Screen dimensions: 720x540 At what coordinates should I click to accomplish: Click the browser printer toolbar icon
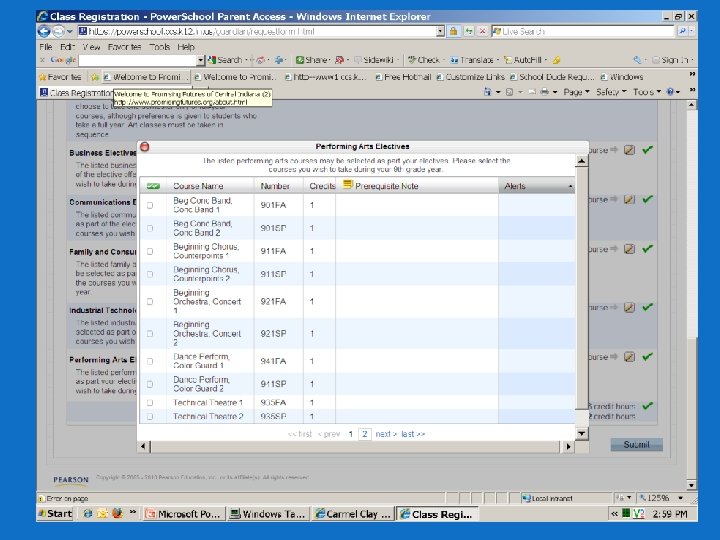point(545,92)
